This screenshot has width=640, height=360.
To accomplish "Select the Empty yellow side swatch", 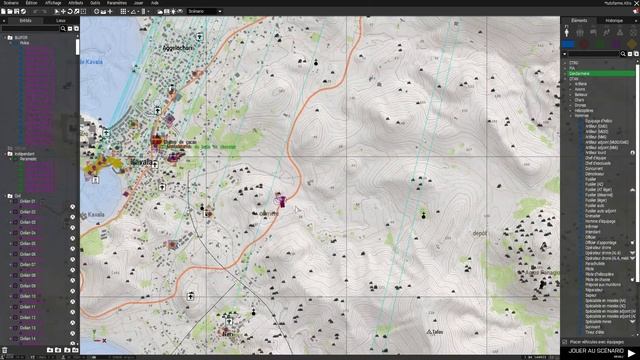I will point(632,44).
